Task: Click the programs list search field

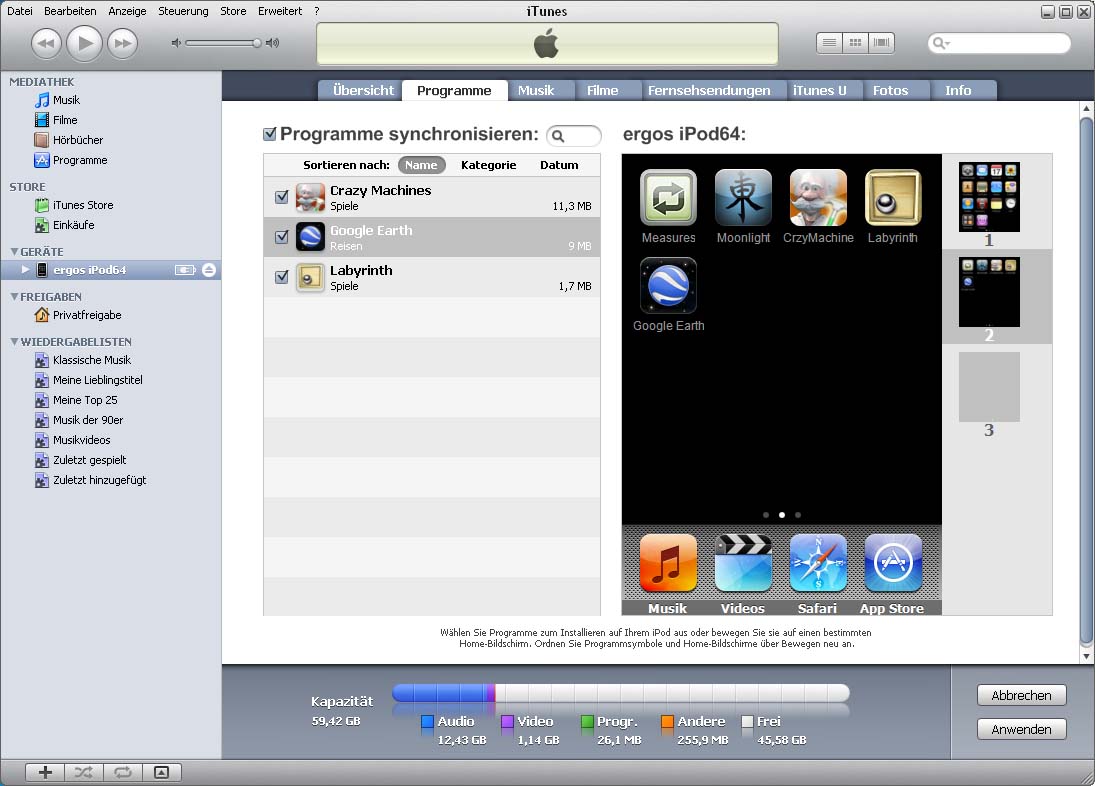Action: [x=574, y=135]
